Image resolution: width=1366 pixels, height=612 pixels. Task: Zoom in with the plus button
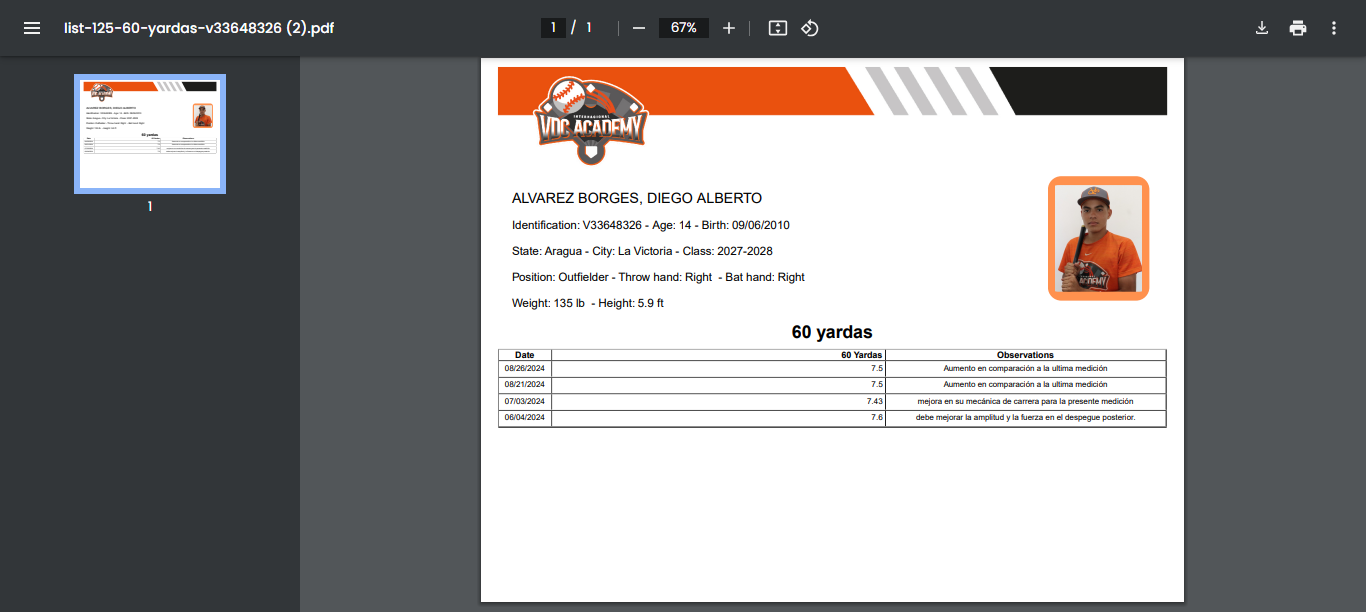tap(729, 28)
